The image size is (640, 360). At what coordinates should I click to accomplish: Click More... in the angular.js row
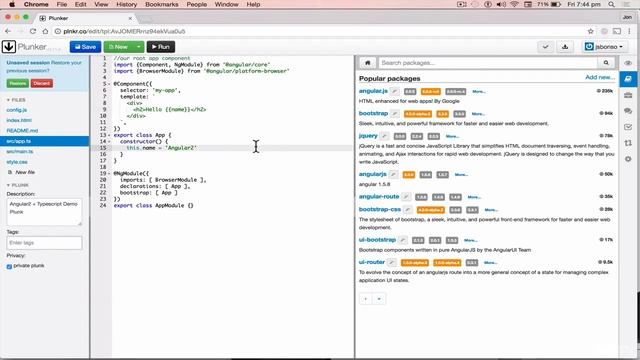click(x=479, y=92)
